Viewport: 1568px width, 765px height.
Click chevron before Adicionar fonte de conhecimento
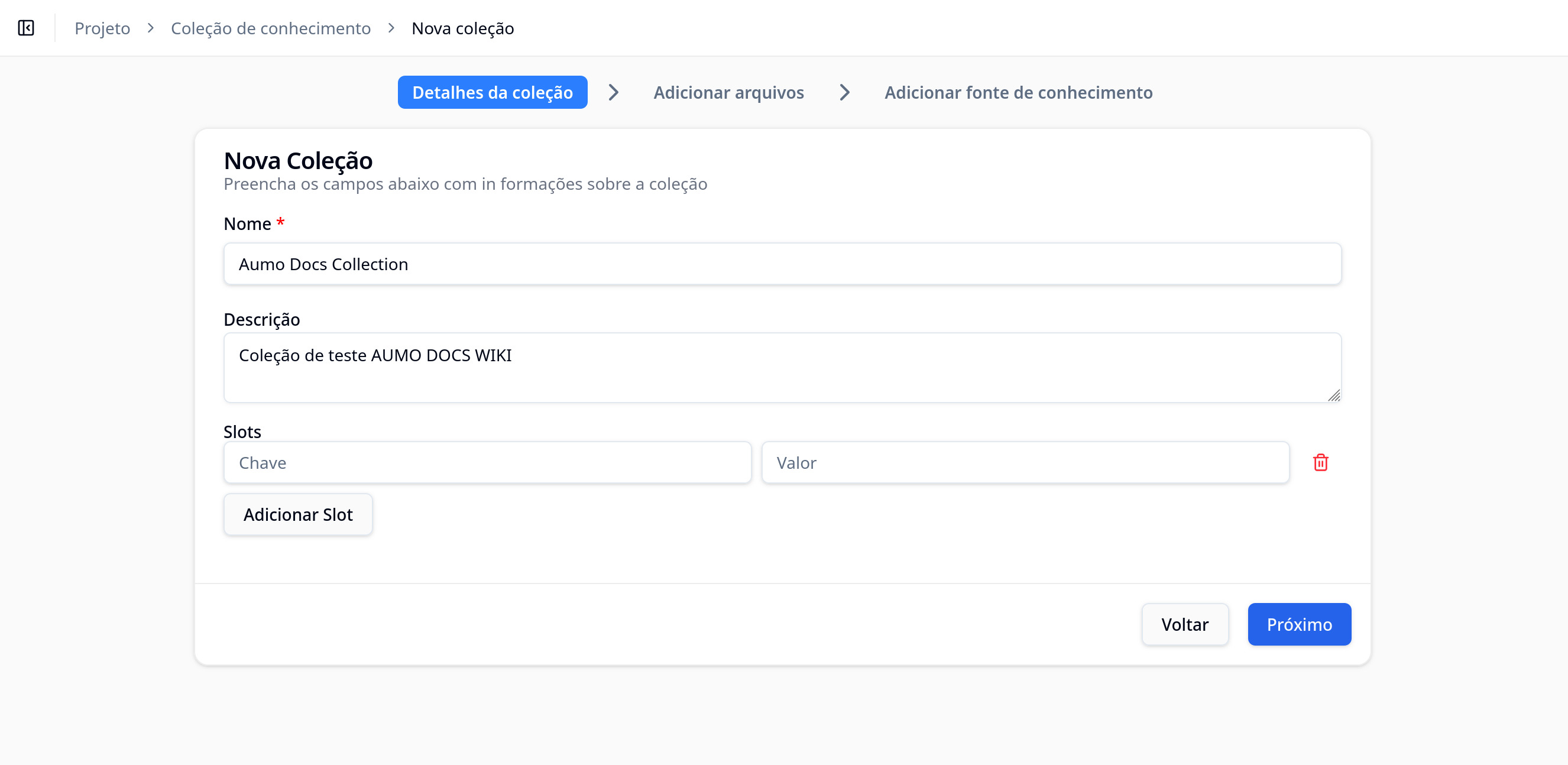844,92
